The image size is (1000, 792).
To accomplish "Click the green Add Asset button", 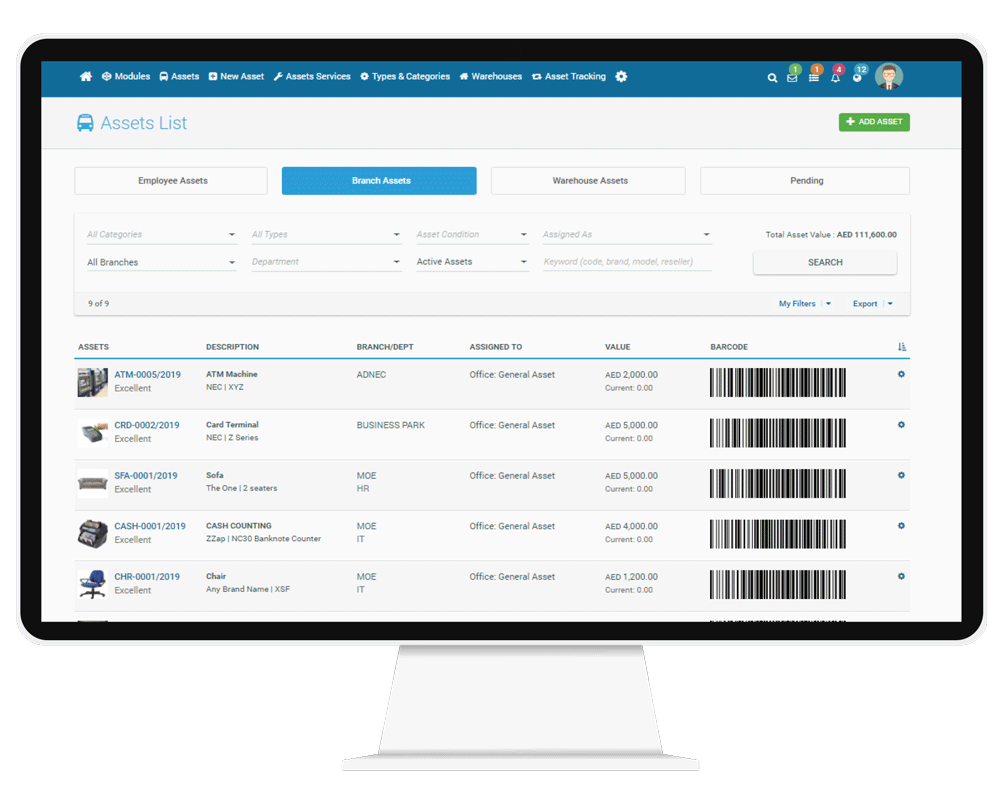I will [873, 122].
